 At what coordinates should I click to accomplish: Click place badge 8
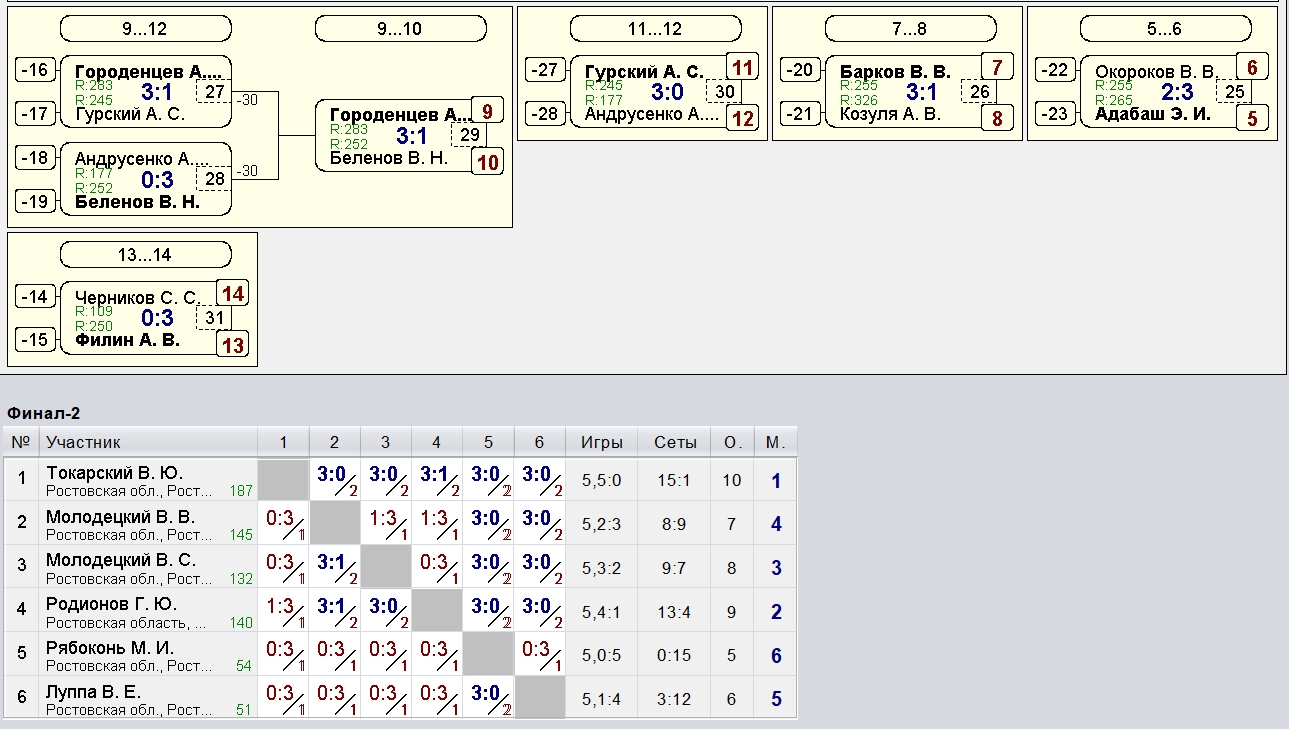coord(997,119)
